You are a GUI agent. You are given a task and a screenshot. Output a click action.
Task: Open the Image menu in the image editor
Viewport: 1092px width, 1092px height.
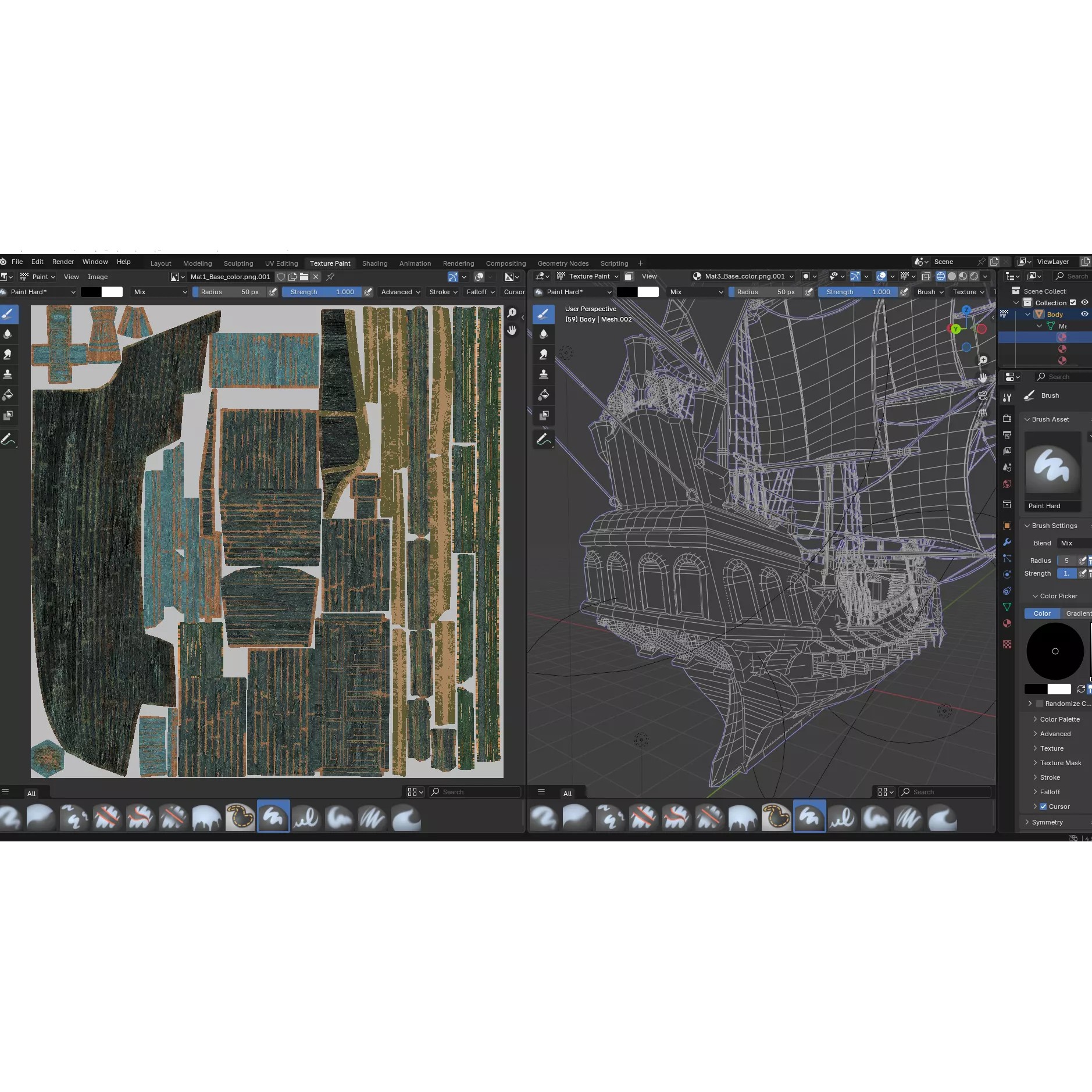coord(98,277)
